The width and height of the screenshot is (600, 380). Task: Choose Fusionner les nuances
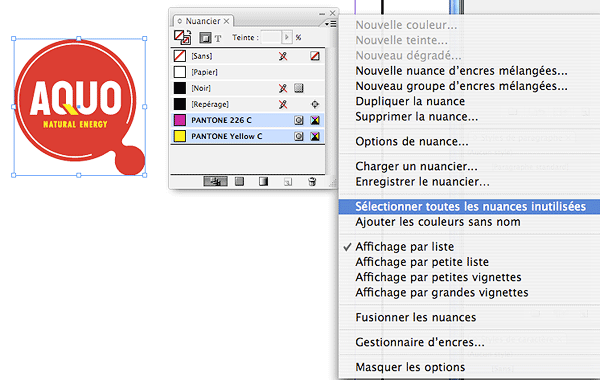point(416,318)
